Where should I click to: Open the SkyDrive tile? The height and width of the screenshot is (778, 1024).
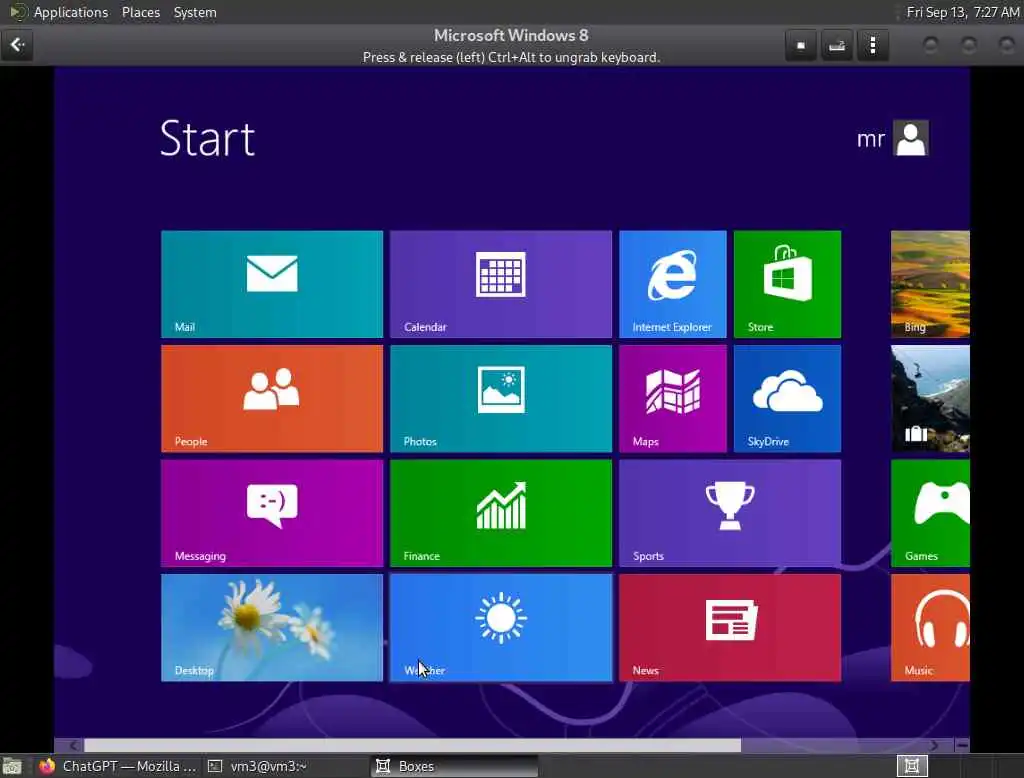pyautogui.click(x=787, y=398)
